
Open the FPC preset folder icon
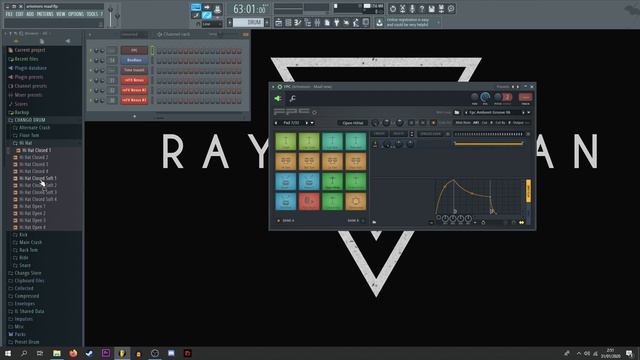click(x=457, y=112)
